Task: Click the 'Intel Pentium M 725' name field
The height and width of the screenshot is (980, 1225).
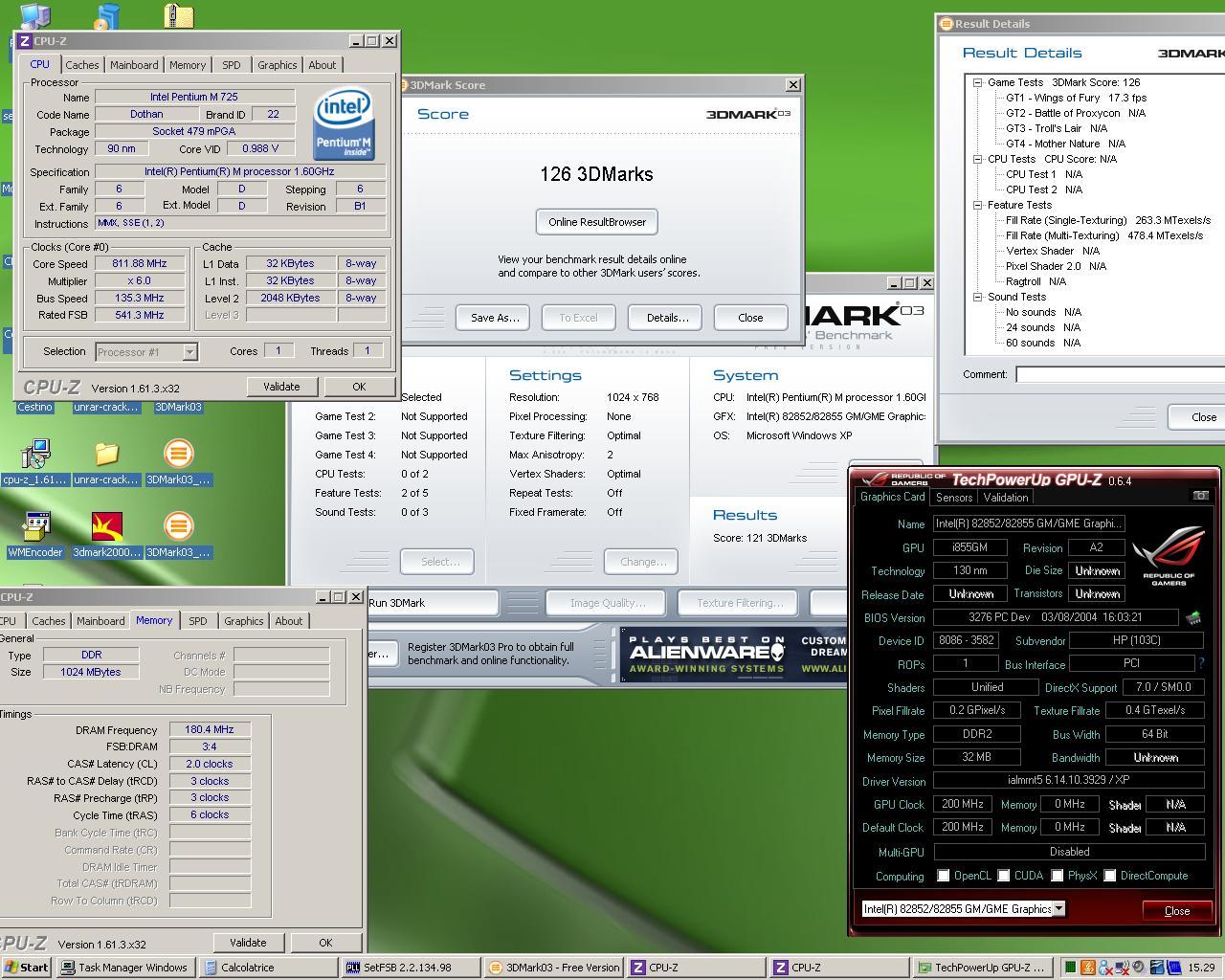Action: point(194,97)
